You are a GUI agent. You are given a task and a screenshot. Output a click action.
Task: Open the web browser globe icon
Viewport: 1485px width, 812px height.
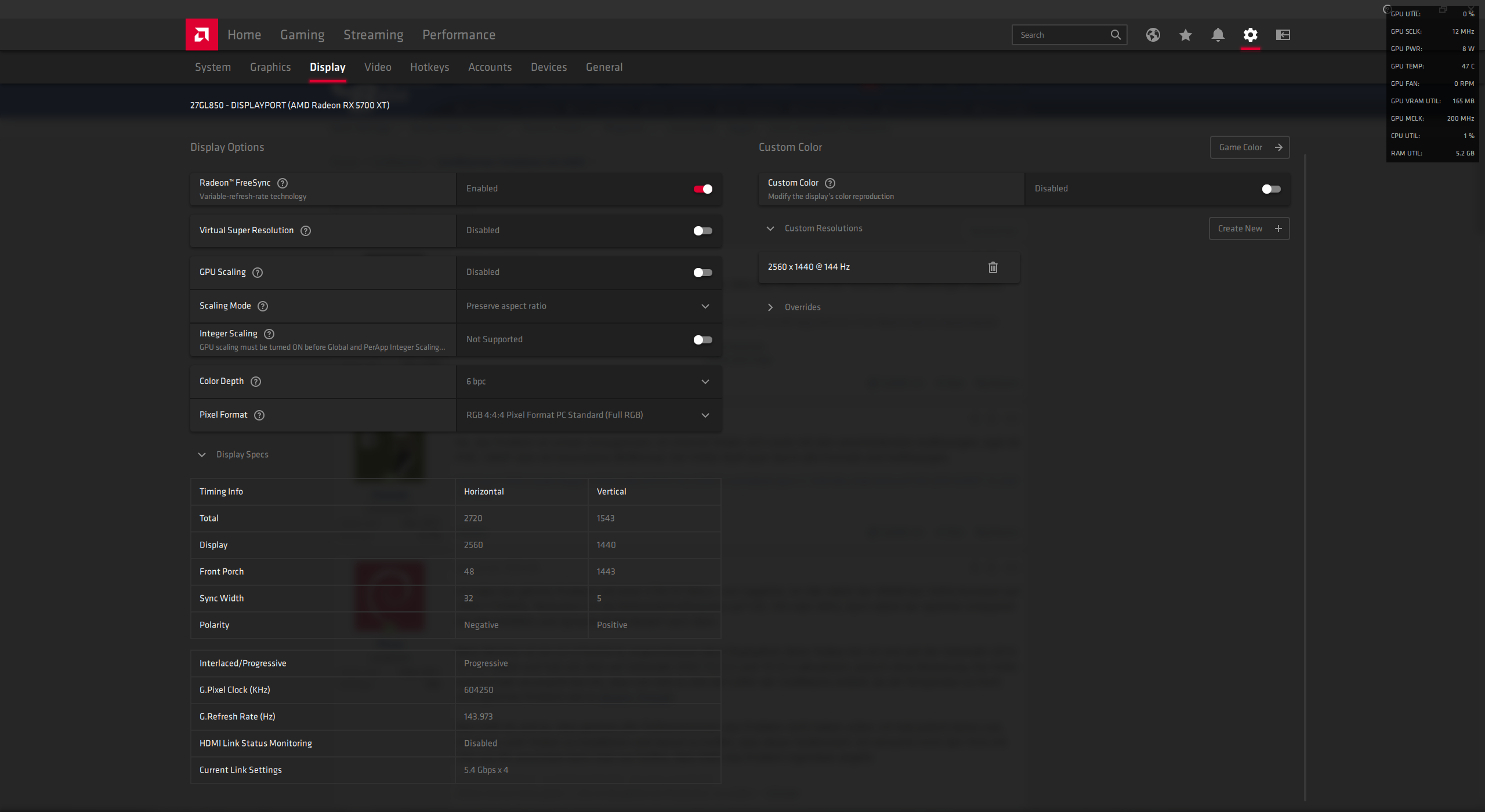pyautogui.click(x=1153, y=35)
